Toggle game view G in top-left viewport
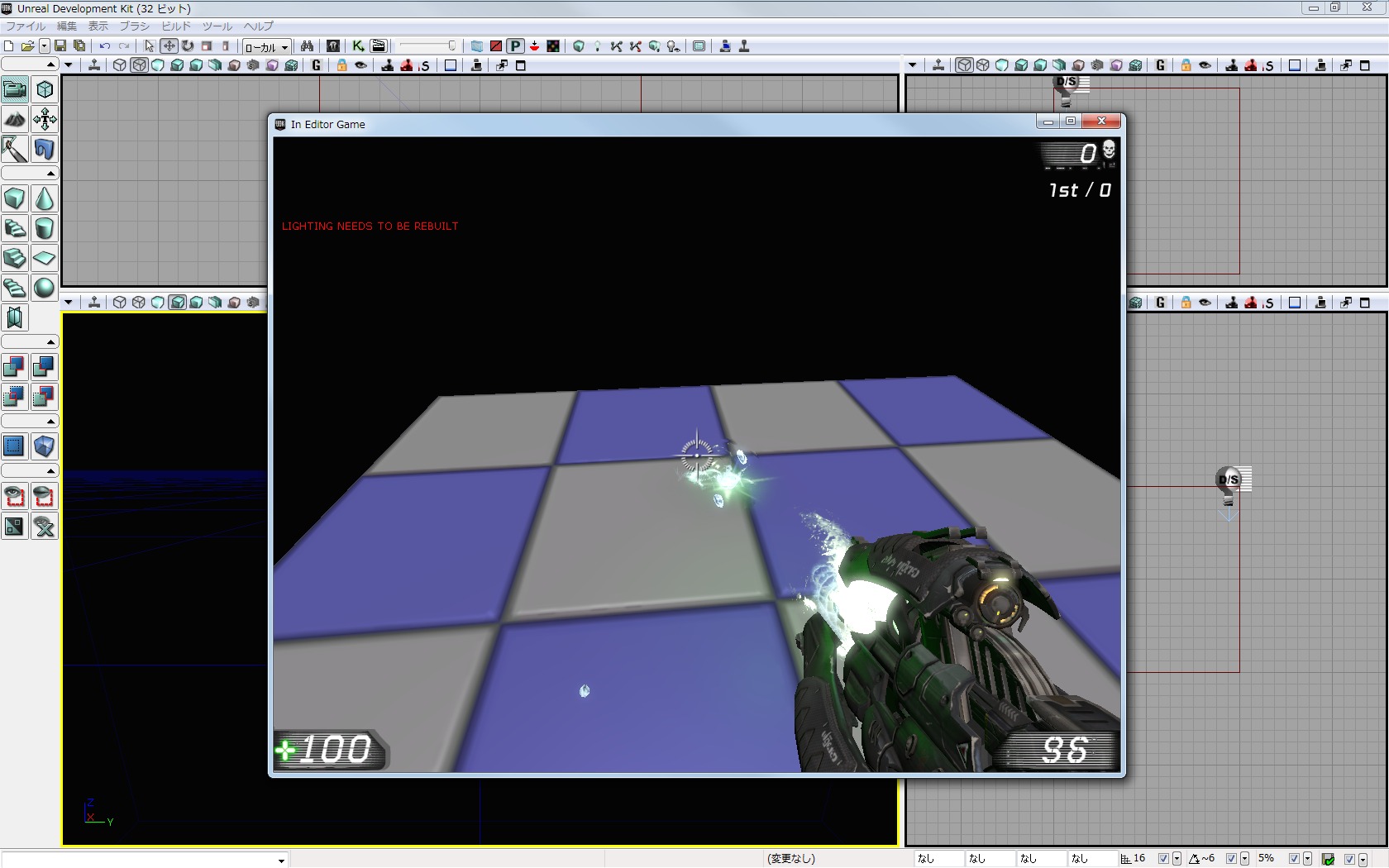Image resolution: width=1389 pixels, height=868 pixels. (317, 65)
